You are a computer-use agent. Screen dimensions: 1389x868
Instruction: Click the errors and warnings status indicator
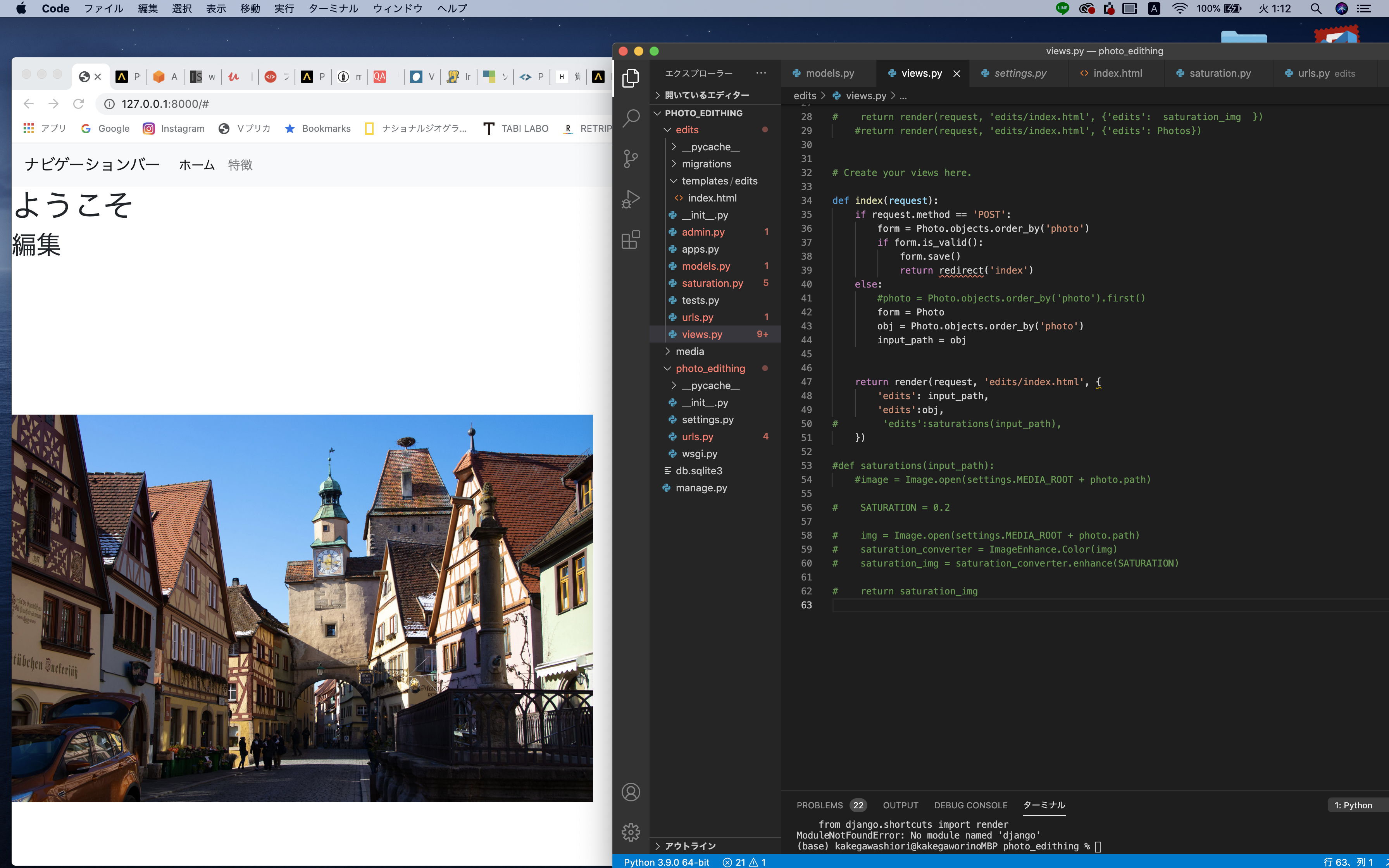click(x=744, y=862)
